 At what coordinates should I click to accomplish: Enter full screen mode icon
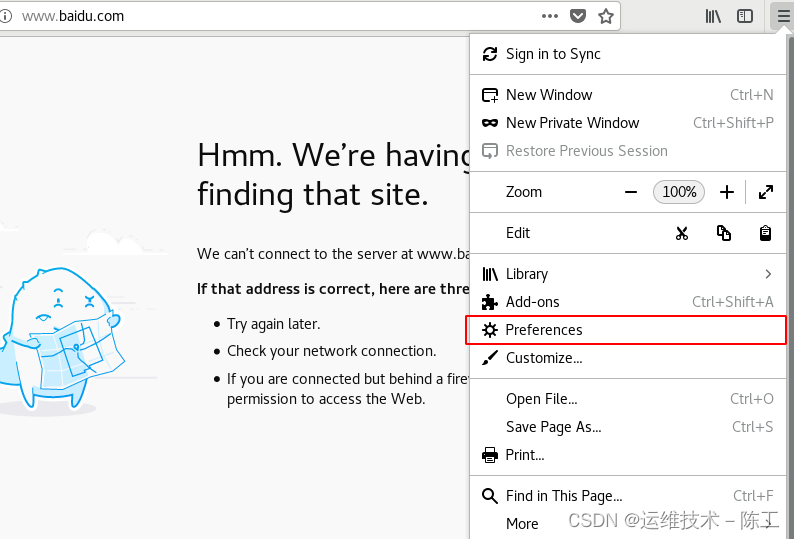tap(766, 192)
